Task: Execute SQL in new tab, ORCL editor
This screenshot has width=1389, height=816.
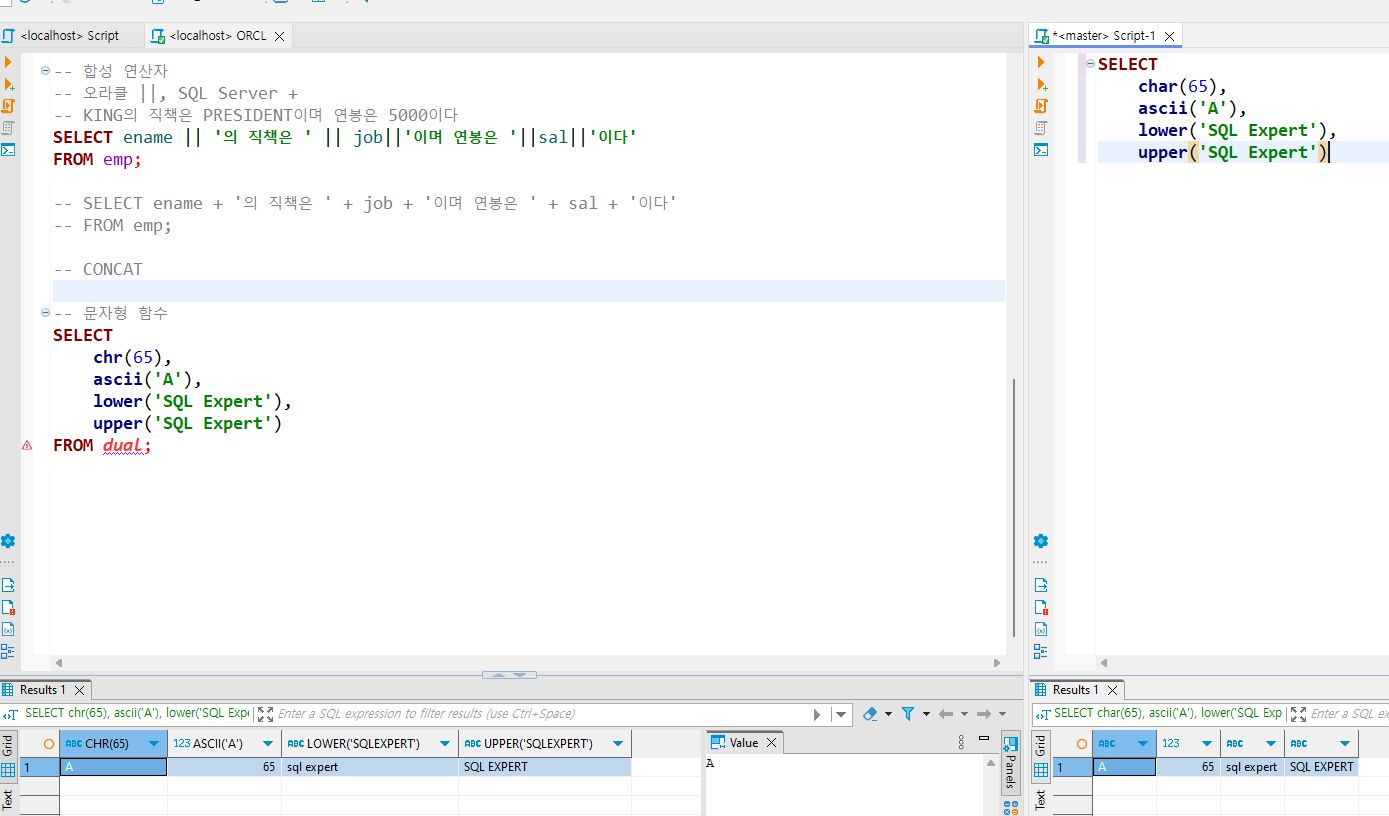Action: [8, 85]
